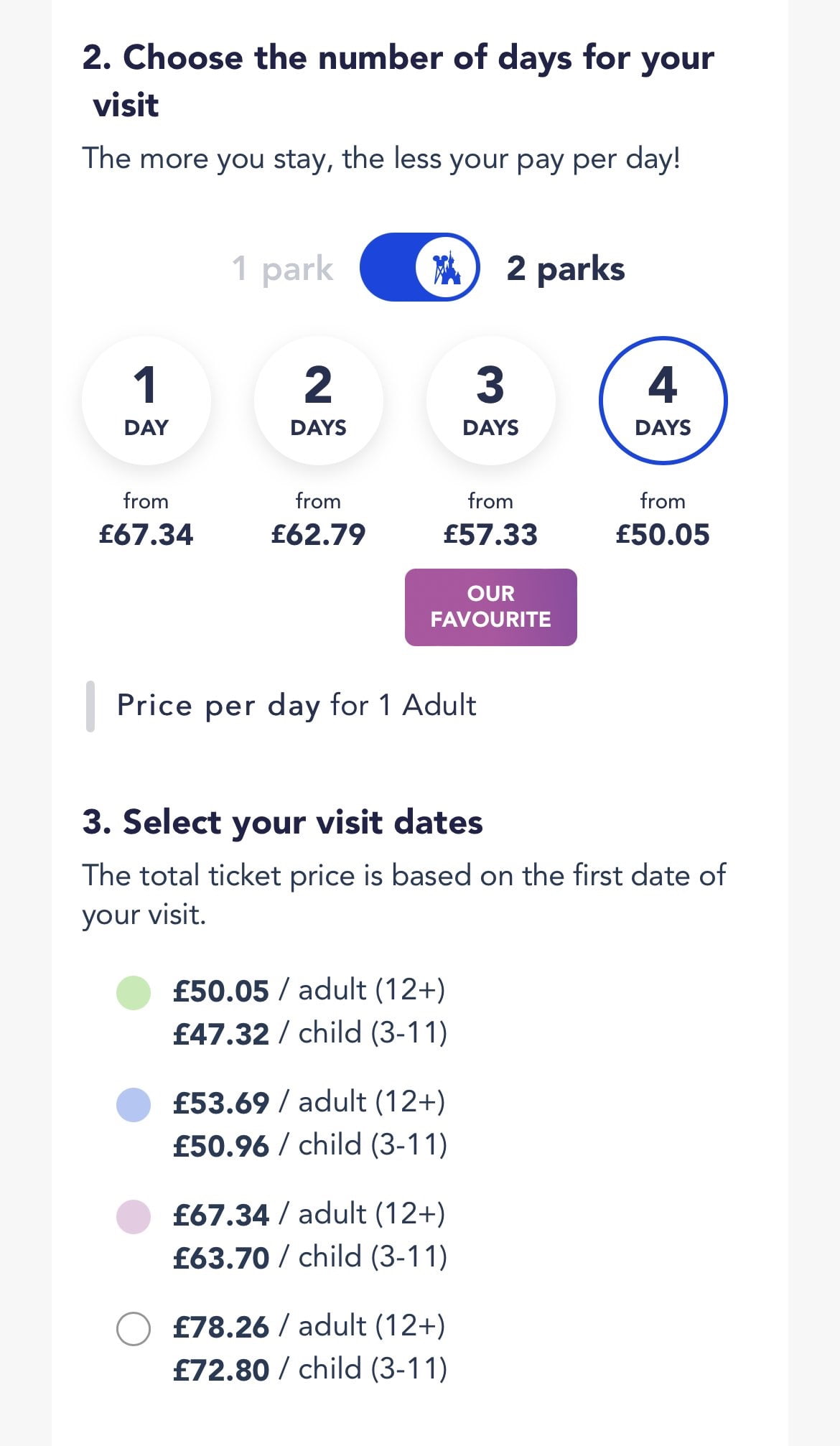Click the £50.05 price under 4 Days

tap(663, 535)
